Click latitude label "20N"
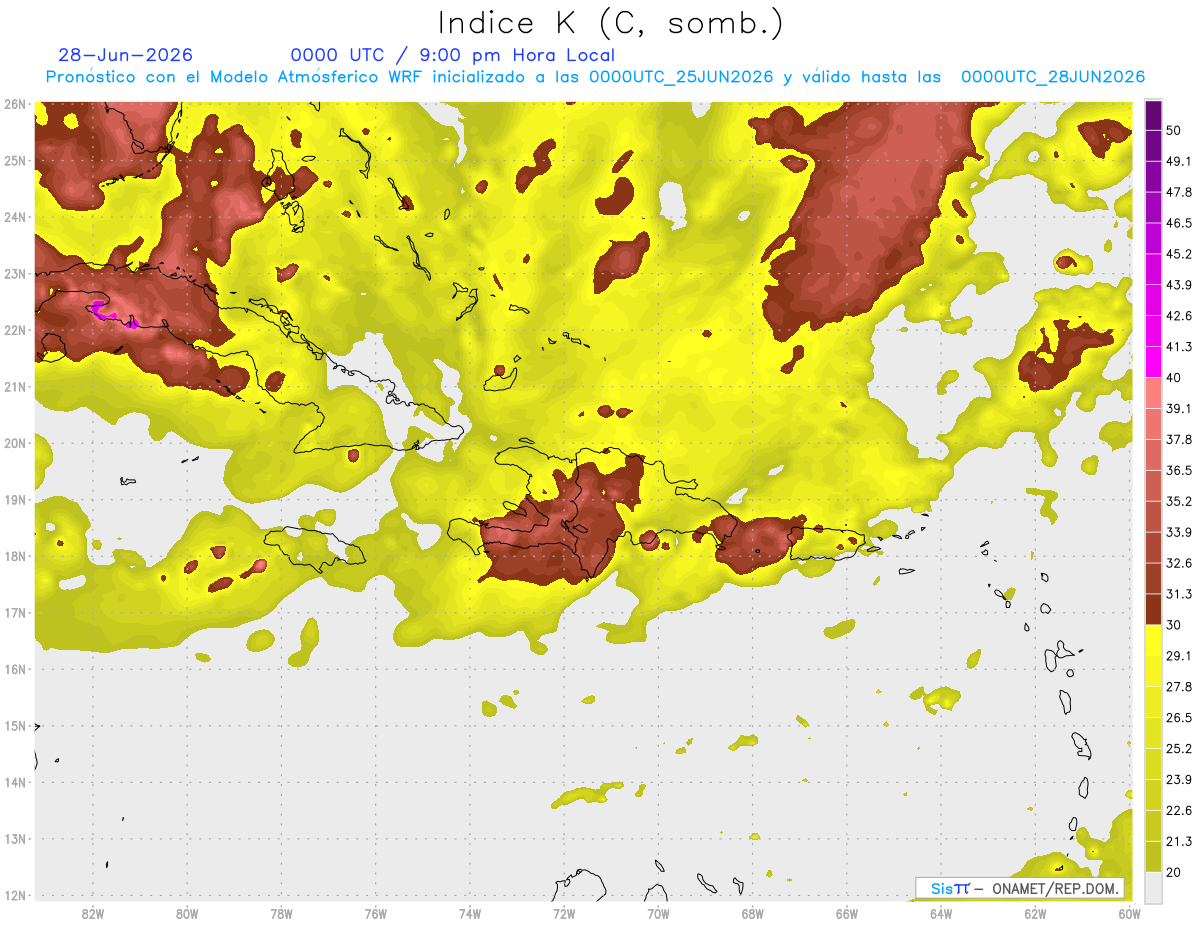 tap(15, 443)
